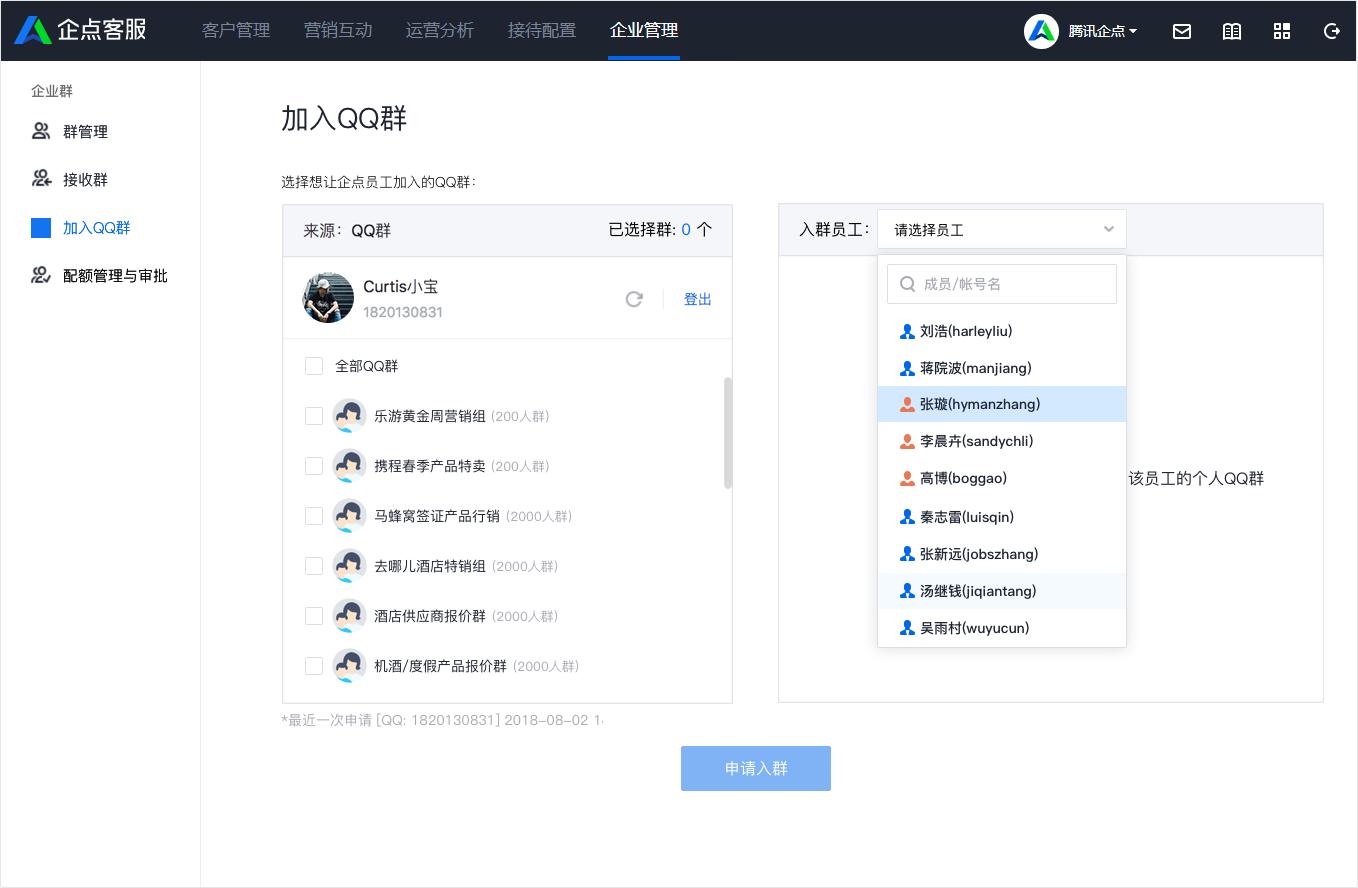Click the contacts book icon
The height and width of the screenshot is (888, 1358).
pyautogui.click(x=1231, y=31)
